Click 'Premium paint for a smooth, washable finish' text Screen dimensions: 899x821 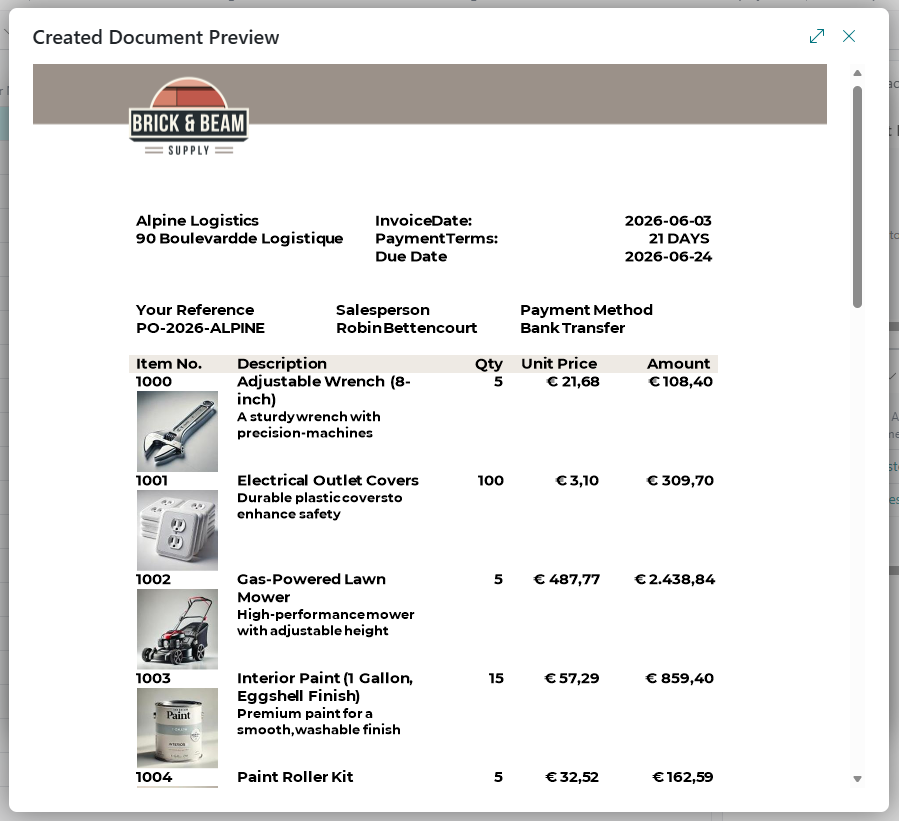[x=318, y=721]
